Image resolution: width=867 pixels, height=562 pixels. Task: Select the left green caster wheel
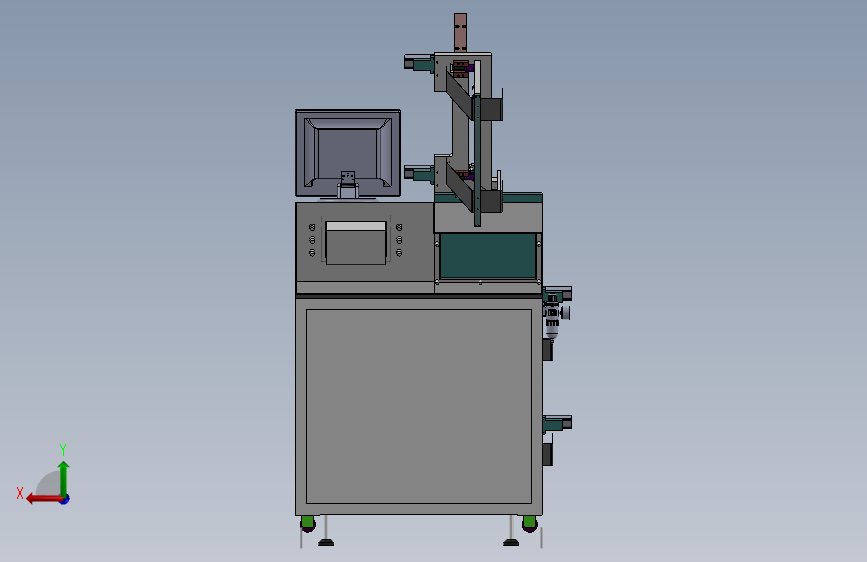[308, 523]
